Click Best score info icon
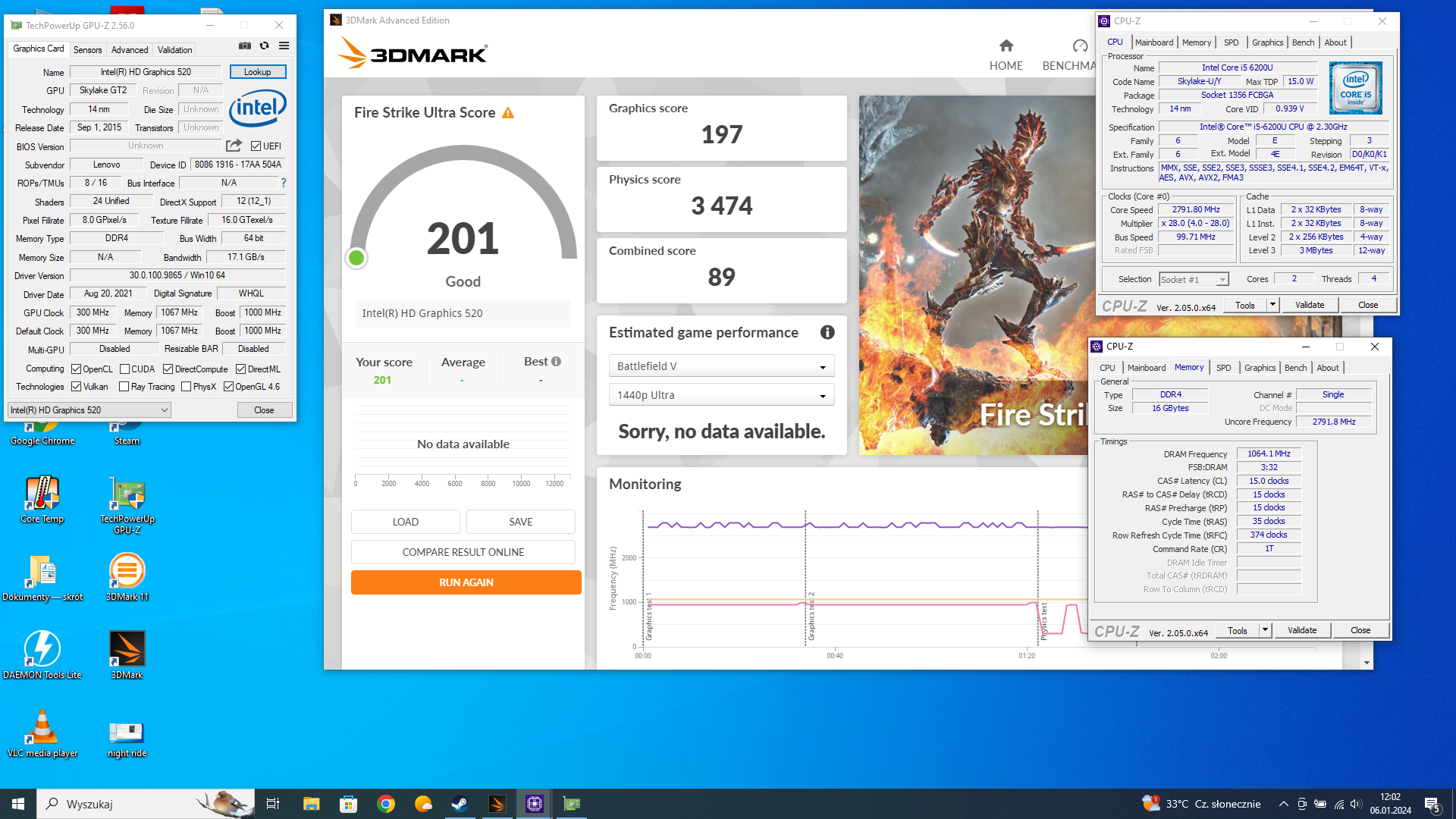 [x=556, y=362]
